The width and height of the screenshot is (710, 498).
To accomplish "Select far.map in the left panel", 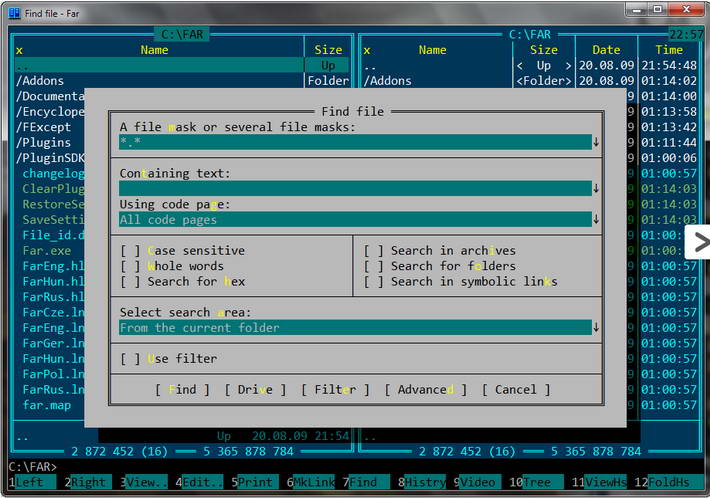I will 47,405.
